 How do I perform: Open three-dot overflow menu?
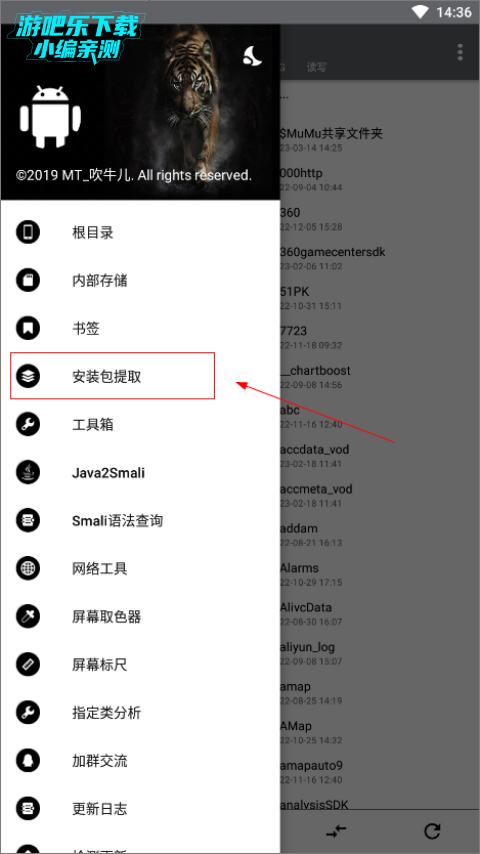point(460,52)
